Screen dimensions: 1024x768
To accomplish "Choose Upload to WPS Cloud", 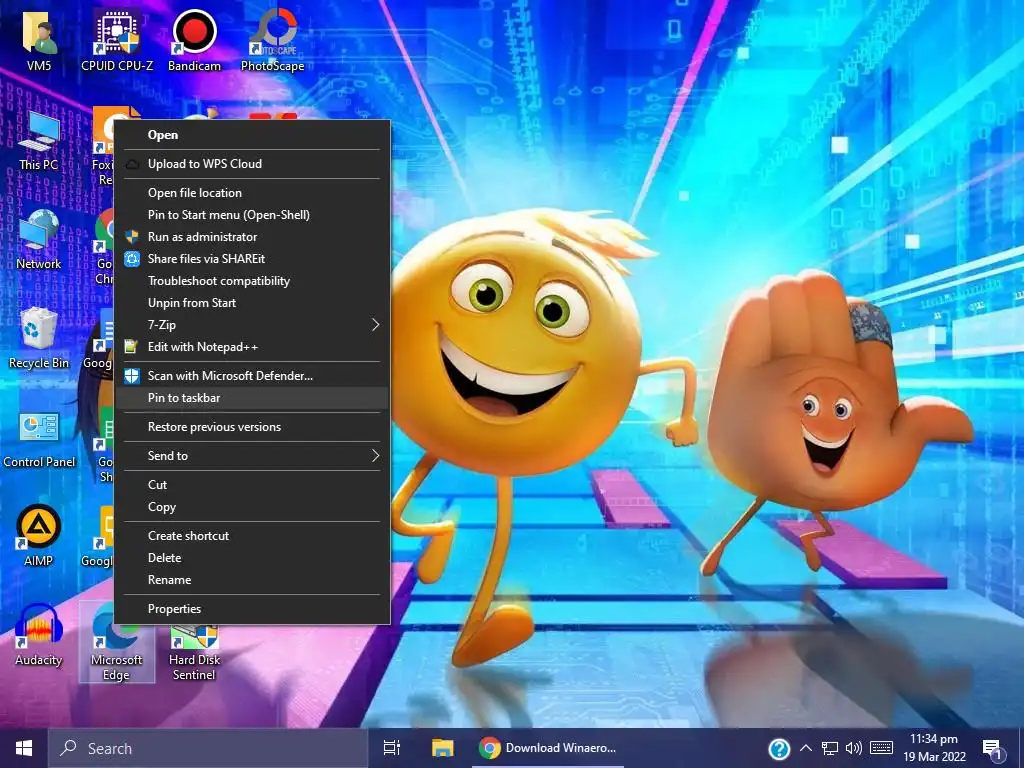I will click(x=252, y=164).
